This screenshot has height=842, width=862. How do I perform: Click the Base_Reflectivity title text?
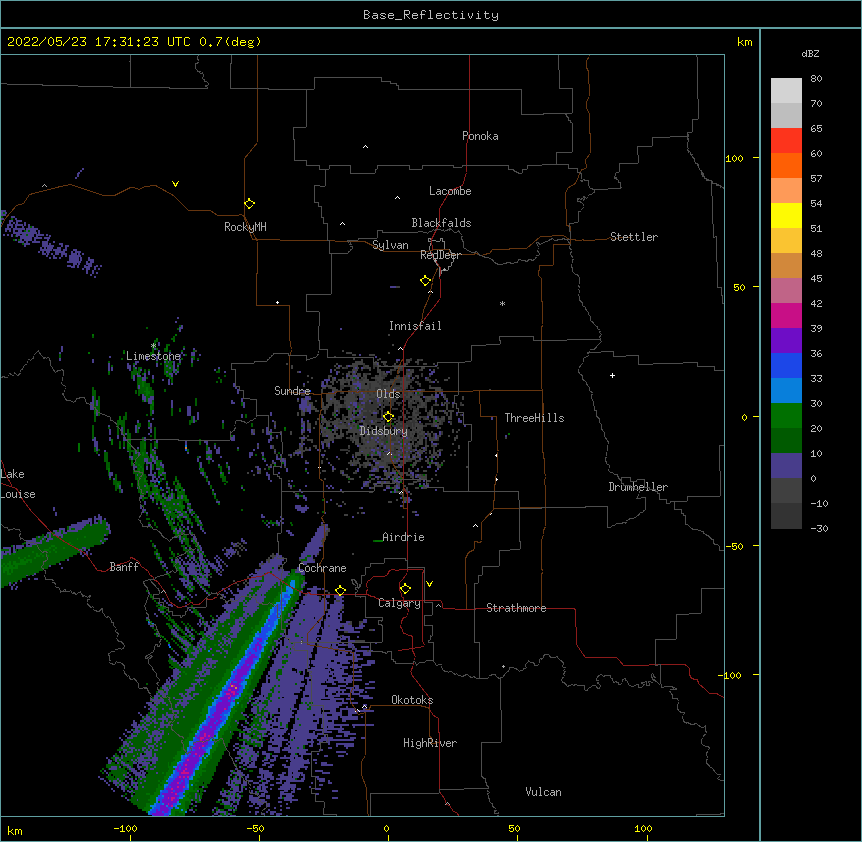click(x=431, y=15)
